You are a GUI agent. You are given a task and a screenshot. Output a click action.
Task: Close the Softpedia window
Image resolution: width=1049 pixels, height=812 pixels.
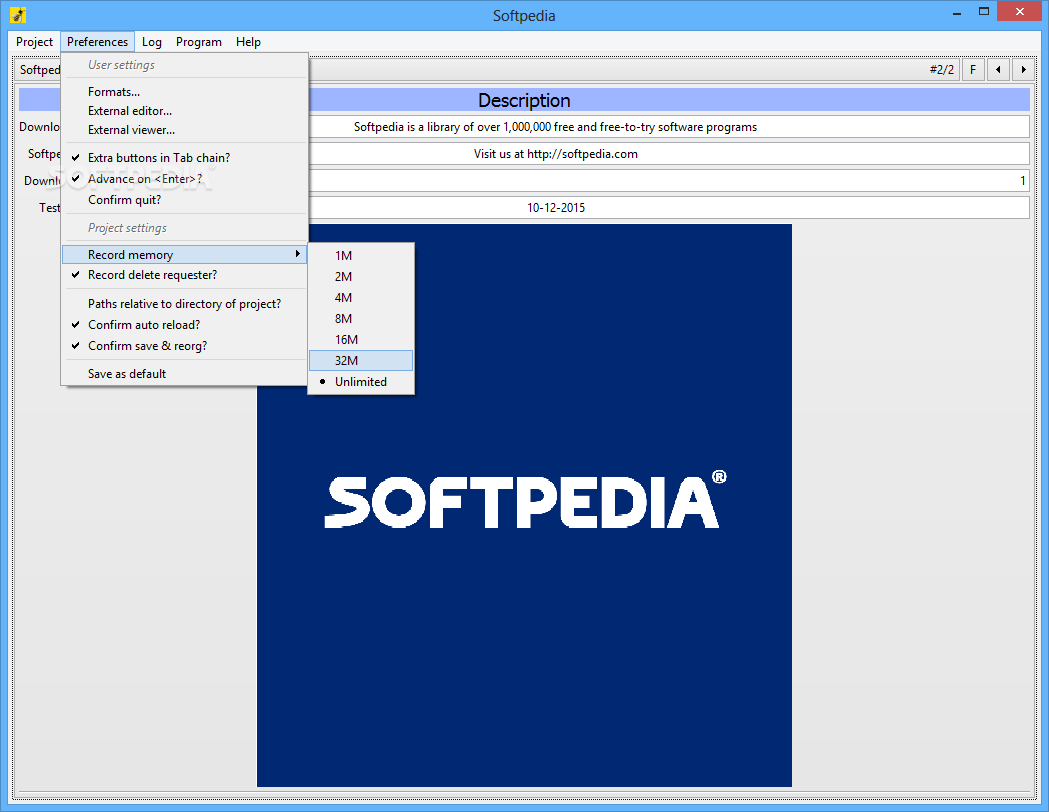point(1020,11)
